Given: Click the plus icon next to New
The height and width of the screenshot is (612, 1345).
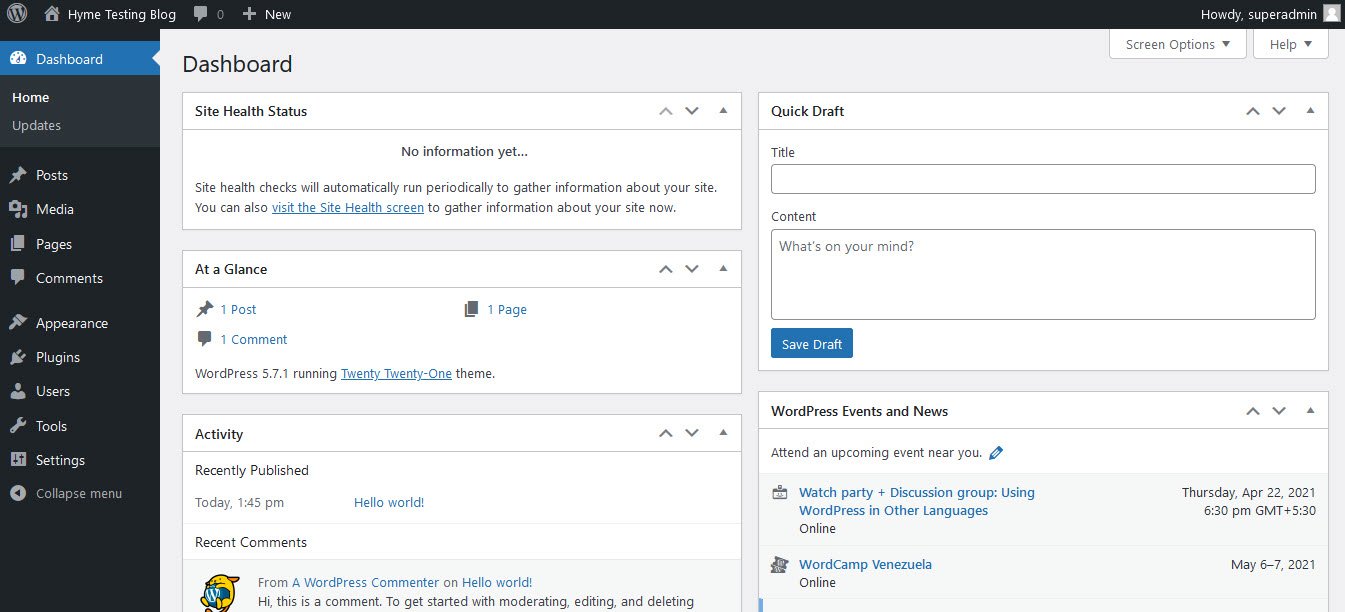Looking at the screenshot, I should 249,14.
